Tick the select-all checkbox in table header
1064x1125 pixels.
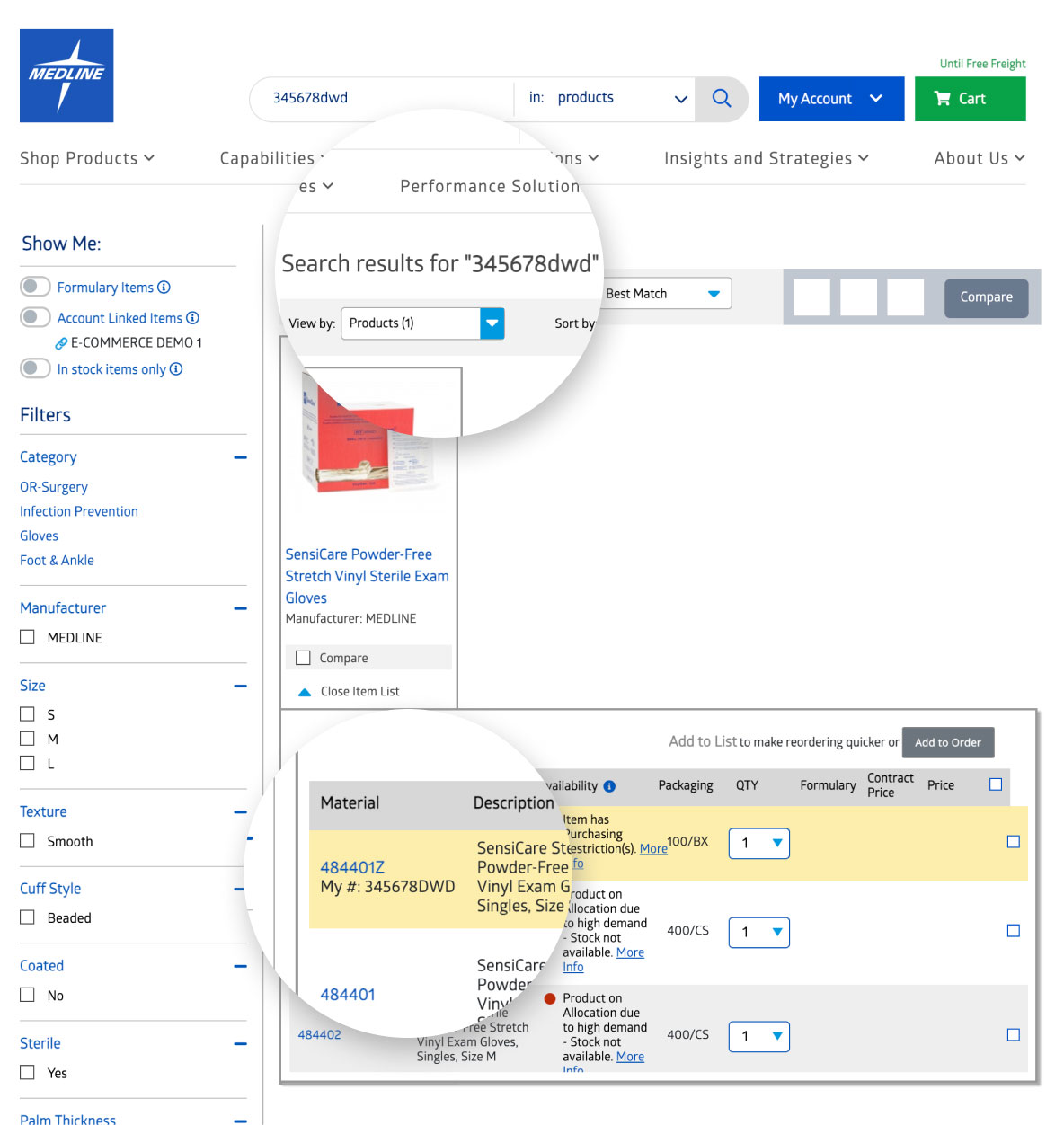pyautogui.click(x=996, y=784)
